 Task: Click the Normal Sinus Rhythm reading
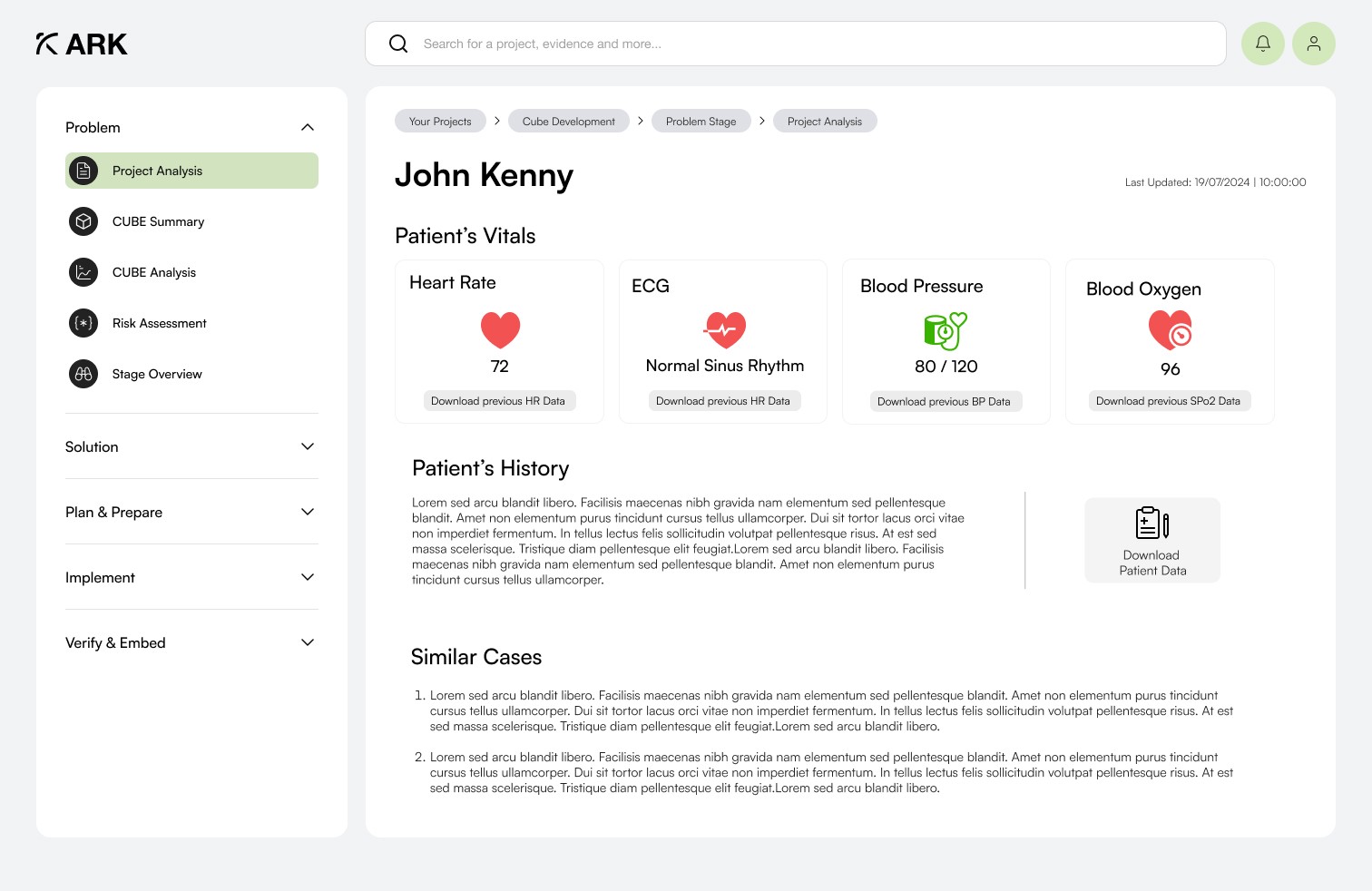pyautogui.click(x=725, y=366)
